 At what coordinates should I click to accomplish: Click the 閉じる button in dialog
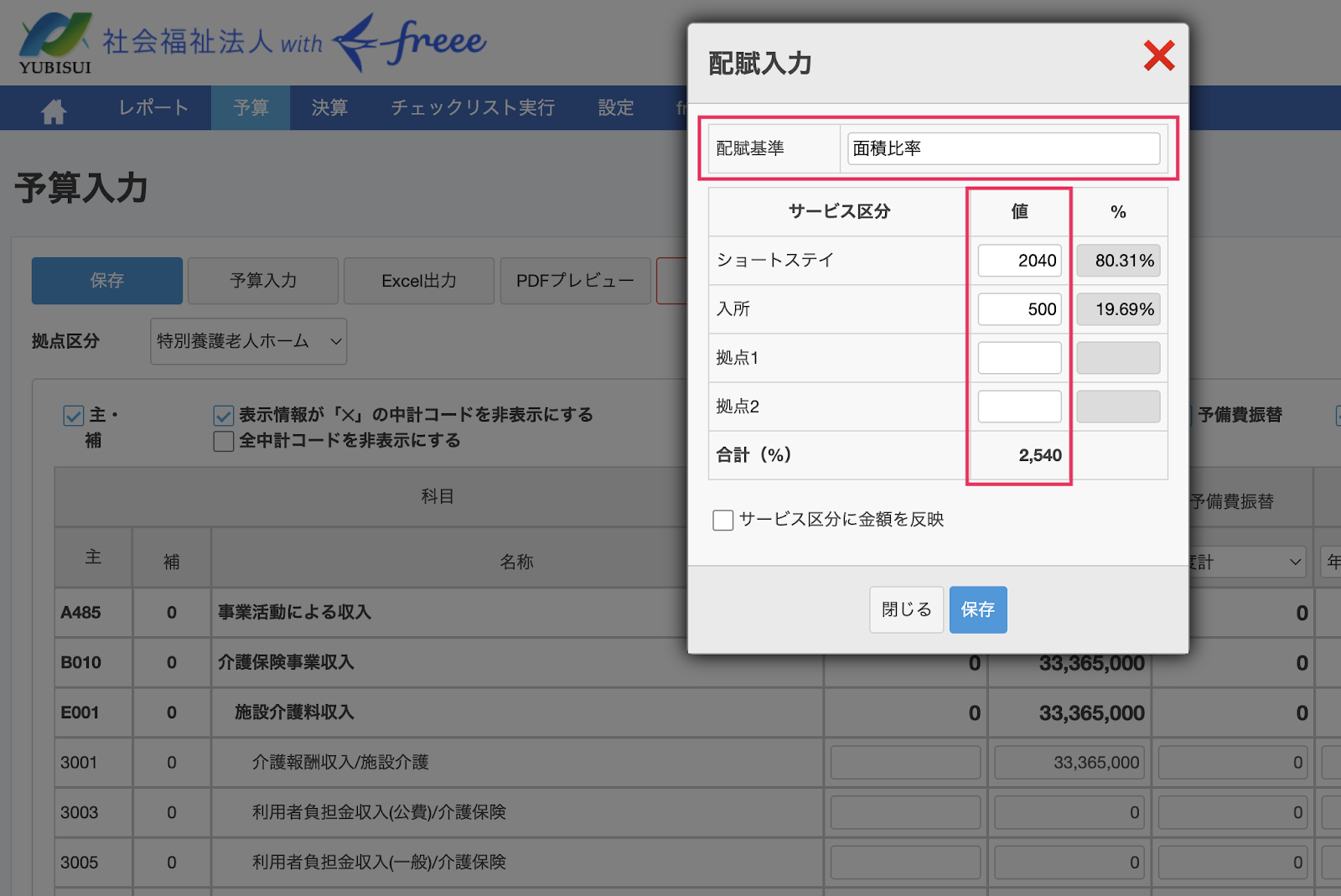906,609
